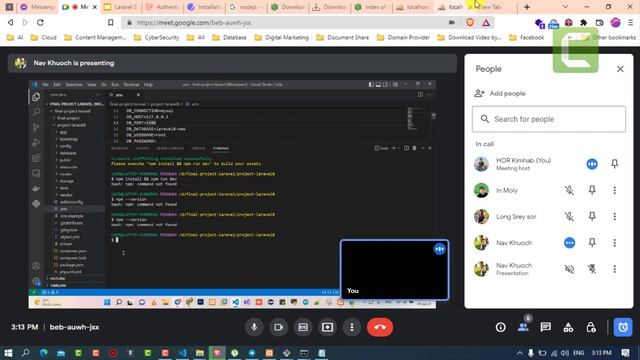640x360 pixels.
Task: Open more options in the call bar
Action: [352, 327]
